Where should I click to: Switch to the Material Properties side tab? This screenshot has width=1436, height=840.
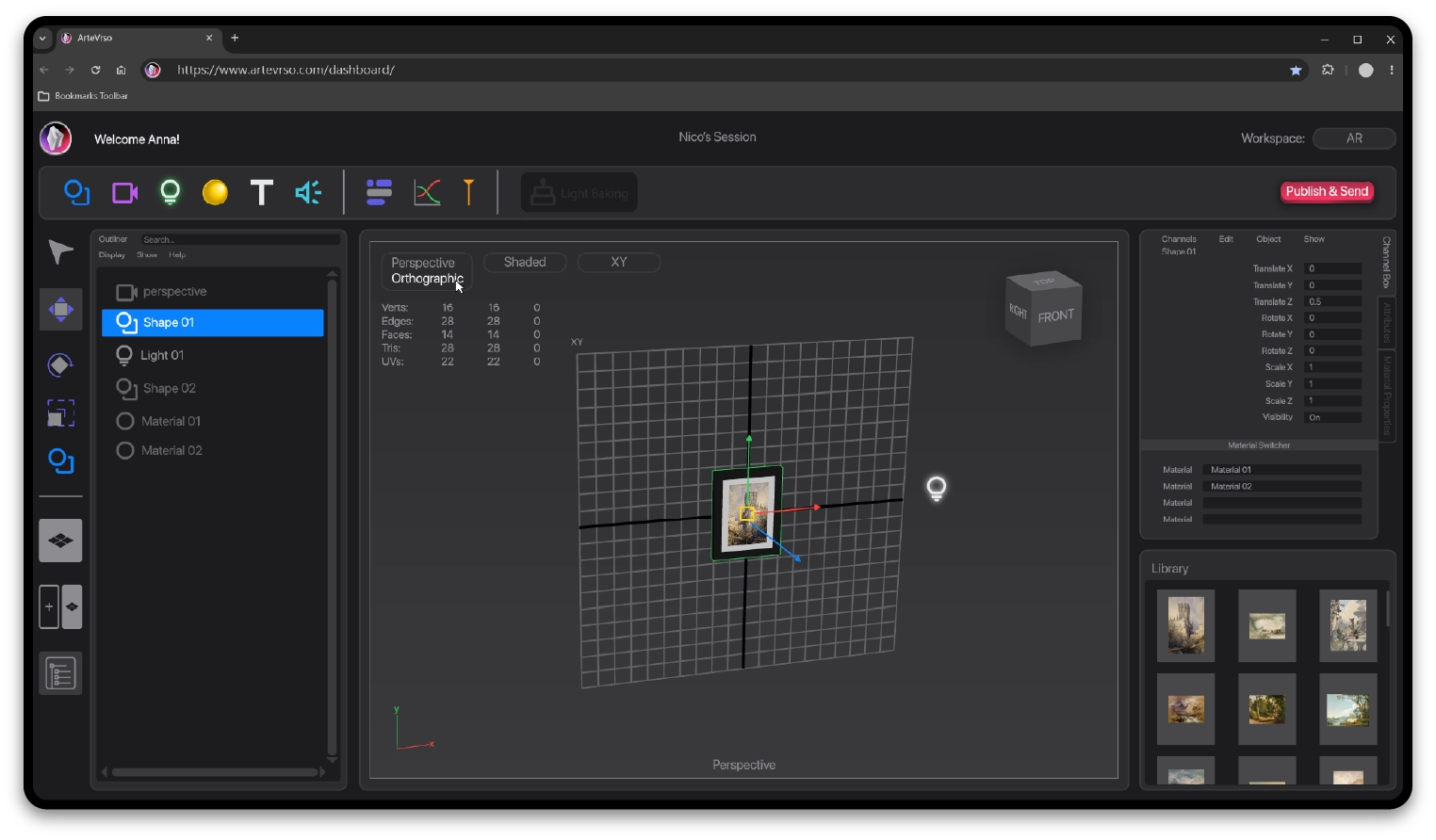click(x=1387, y=396)
